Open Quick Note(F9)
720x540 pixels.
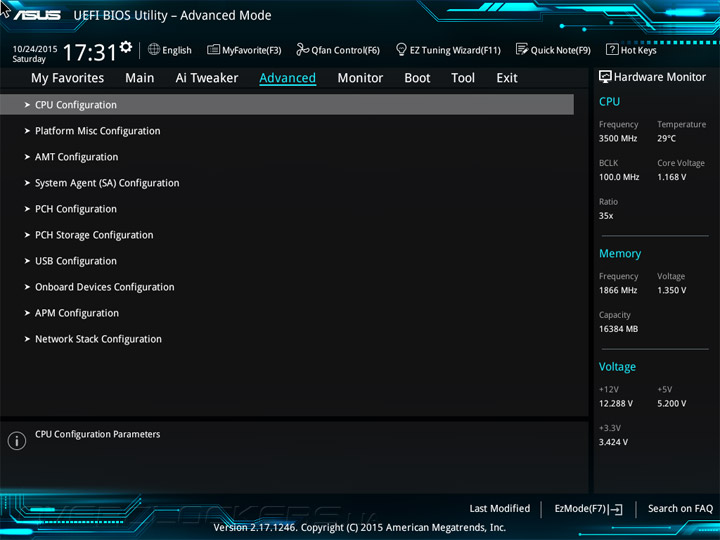[x=553, y=50]
